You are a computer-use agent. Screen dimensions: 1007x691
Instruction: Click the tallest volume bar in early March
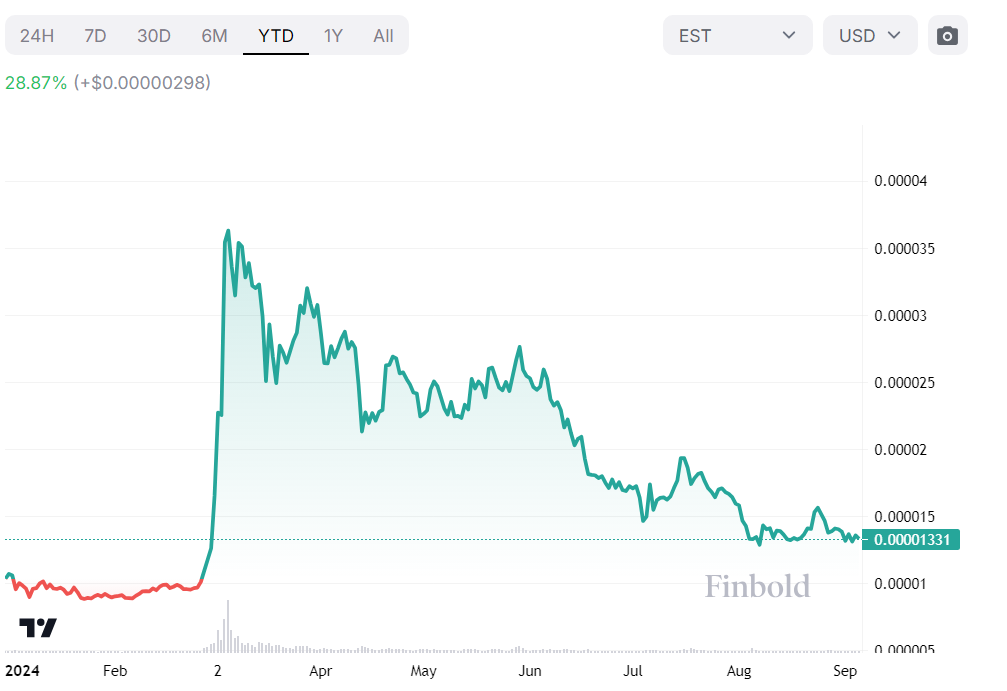(x=228, y=626)
